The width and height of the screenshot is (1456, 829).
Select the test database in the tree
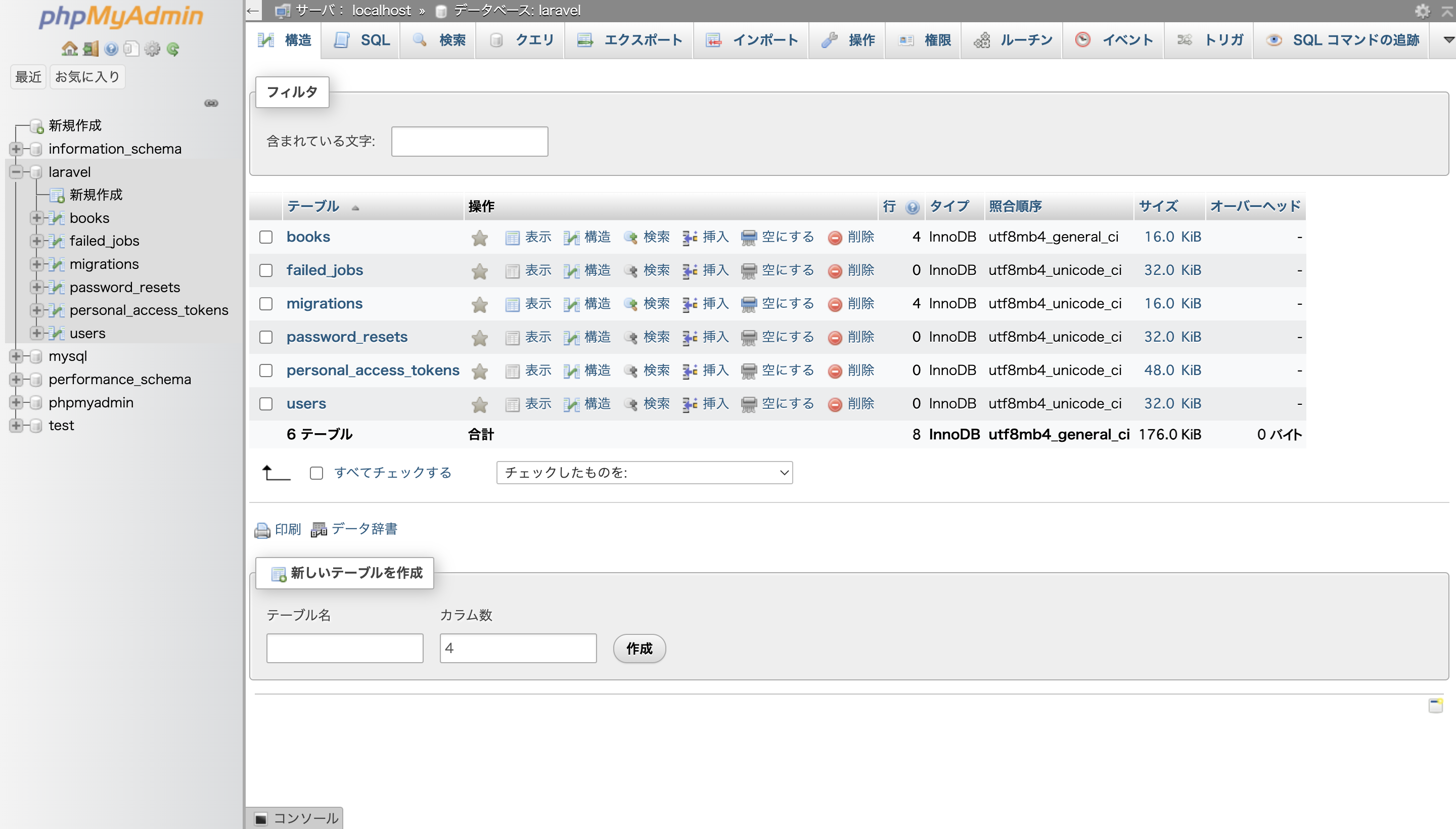(x=62, y=425)
